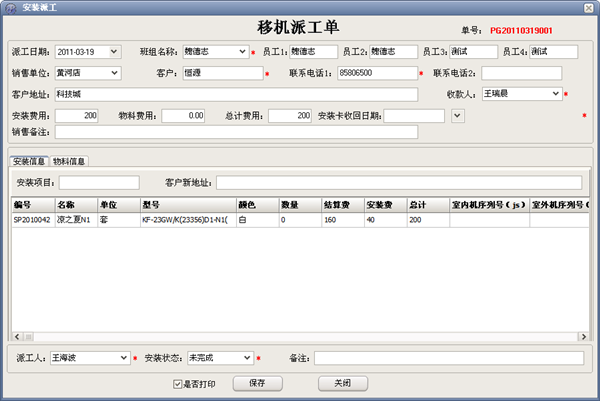This screenshot has height=401, width=600.
Task: Open the 派工人 dropdown
Action: click(124, 357)
